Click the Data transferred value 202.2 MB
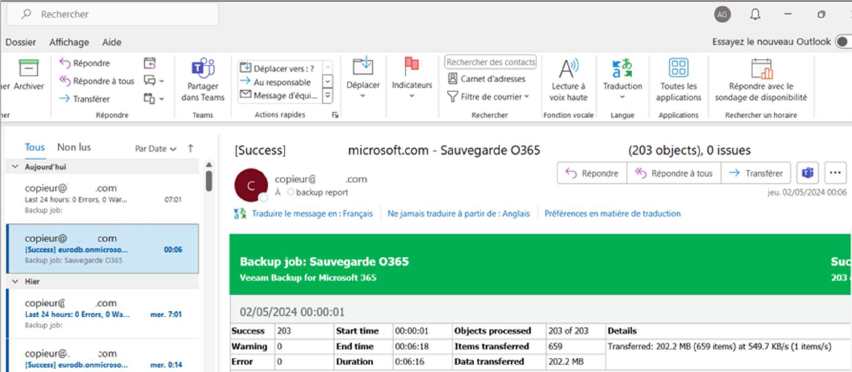Viewport: 852px width, 372px height. (567, 362)
